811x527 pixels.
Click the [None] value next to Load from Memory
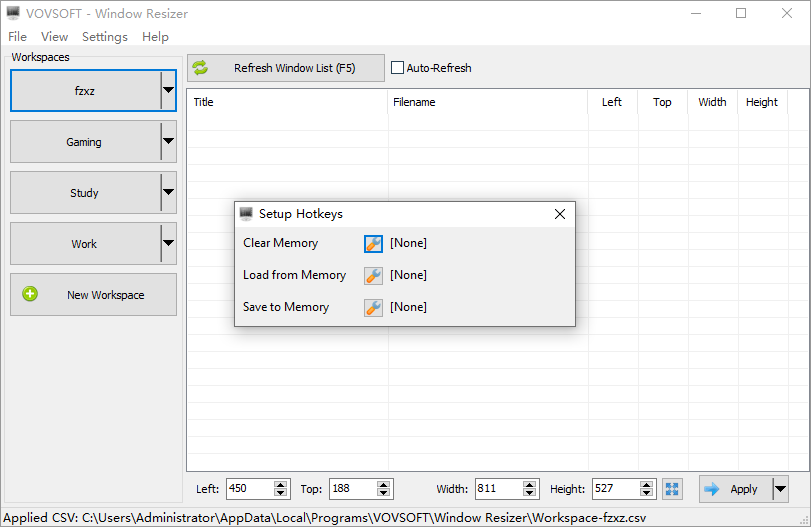coord(409,275)
